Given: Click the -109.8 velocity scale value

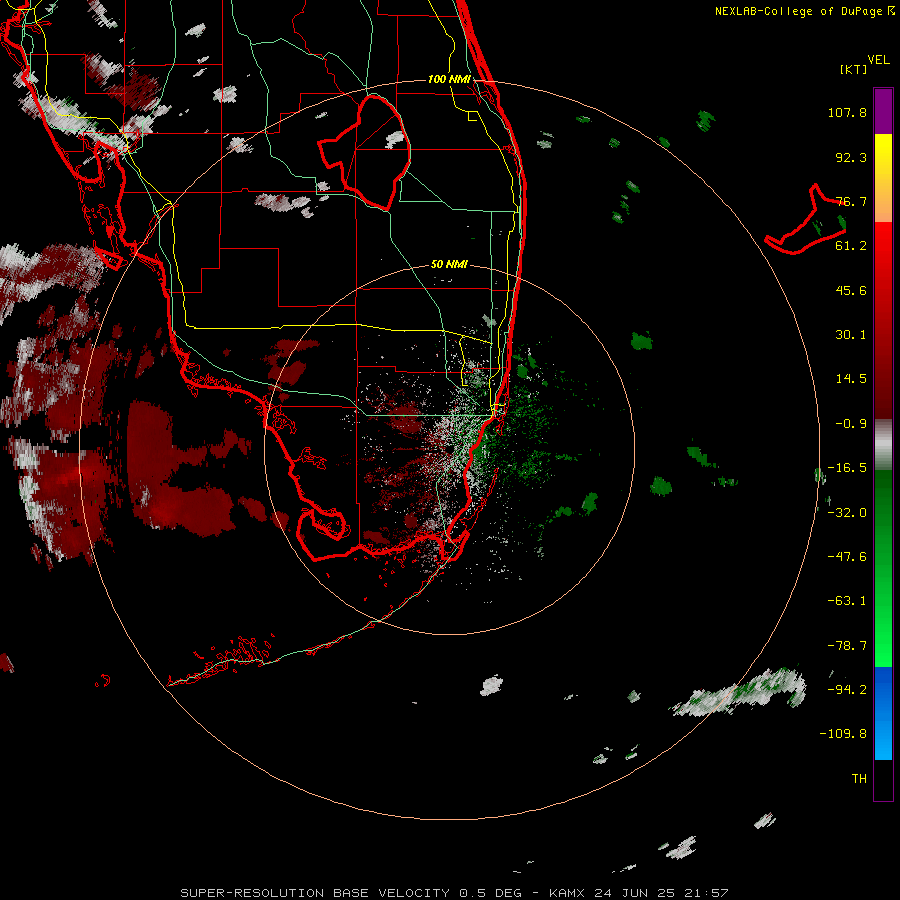Looking at the screenshot, I should 843,734.
